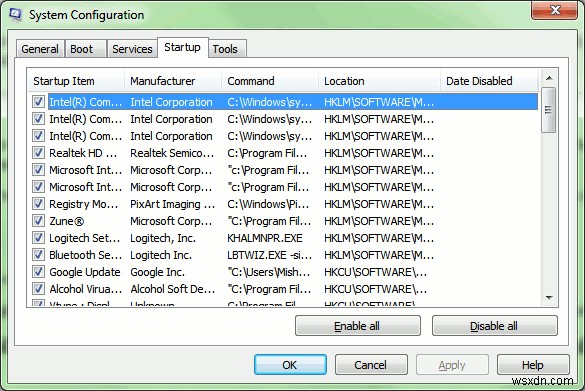Click the Zune® item name
Screen dimensions: 585x391
pos(67,221)
